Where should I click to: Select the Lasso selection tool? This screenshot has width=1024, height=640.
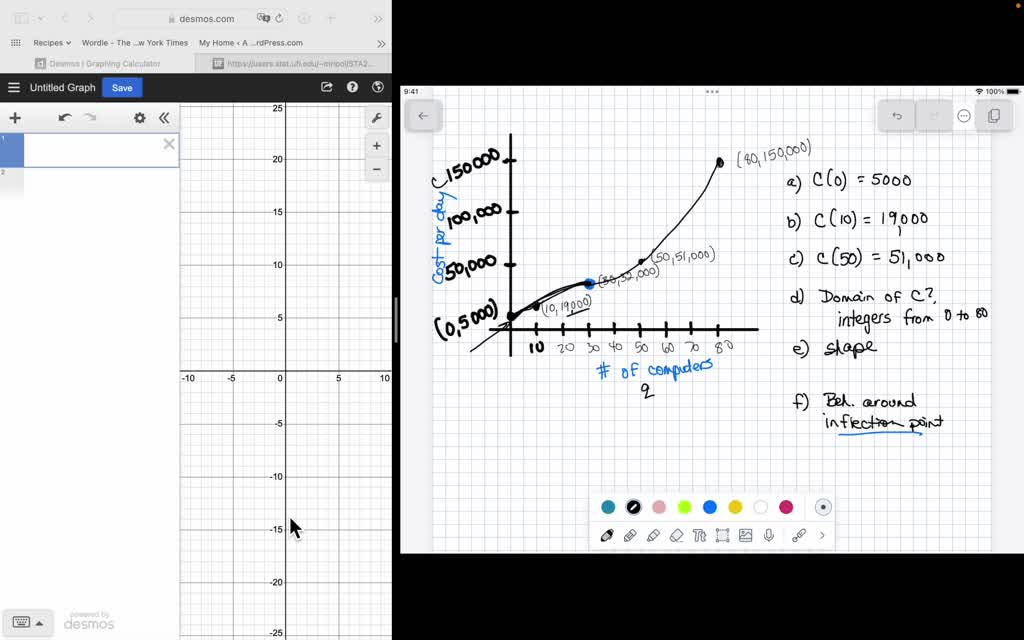(x=722, y=536)
